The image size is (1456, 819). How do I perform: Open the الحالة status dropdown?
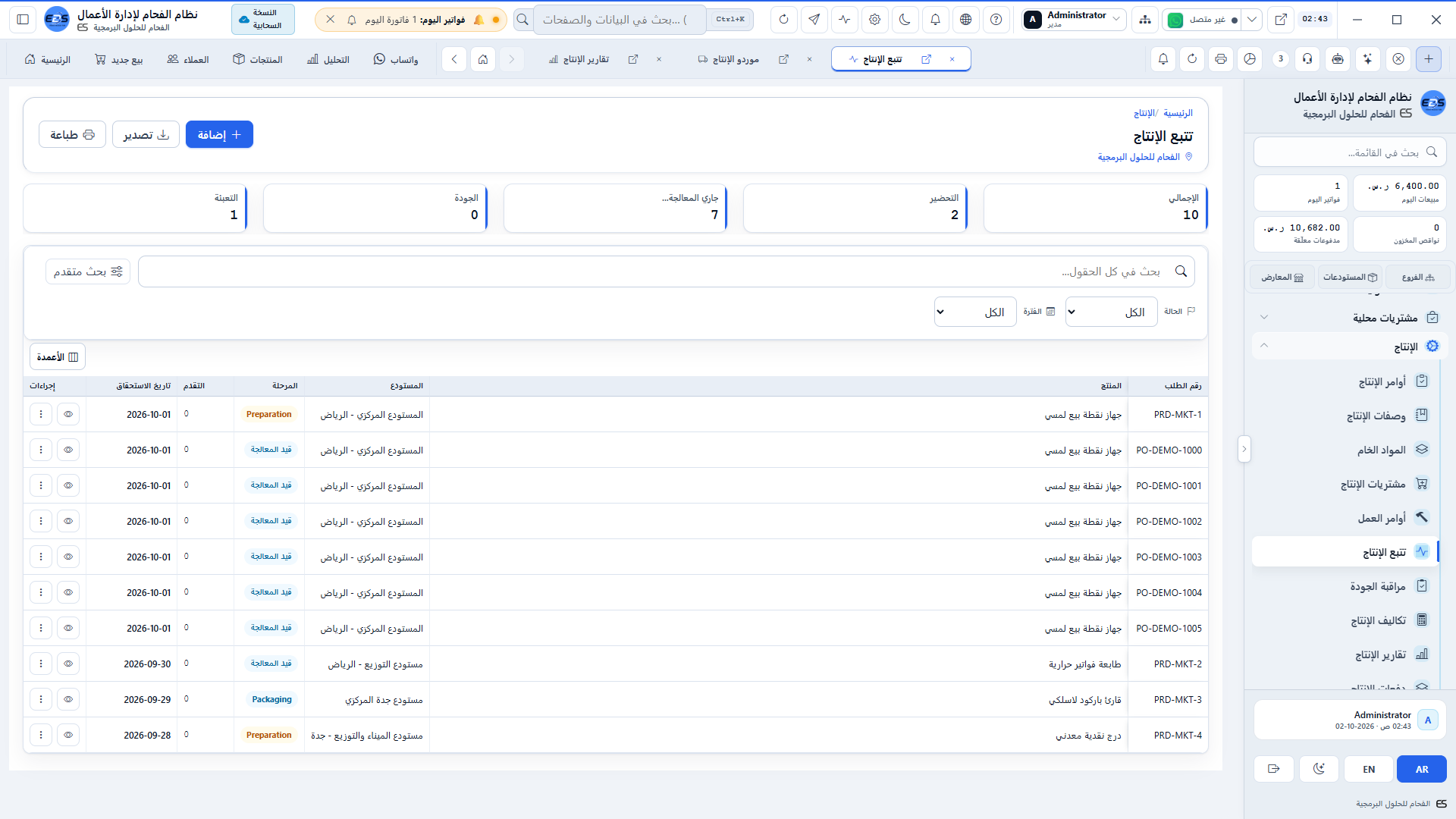point(1112,312)
